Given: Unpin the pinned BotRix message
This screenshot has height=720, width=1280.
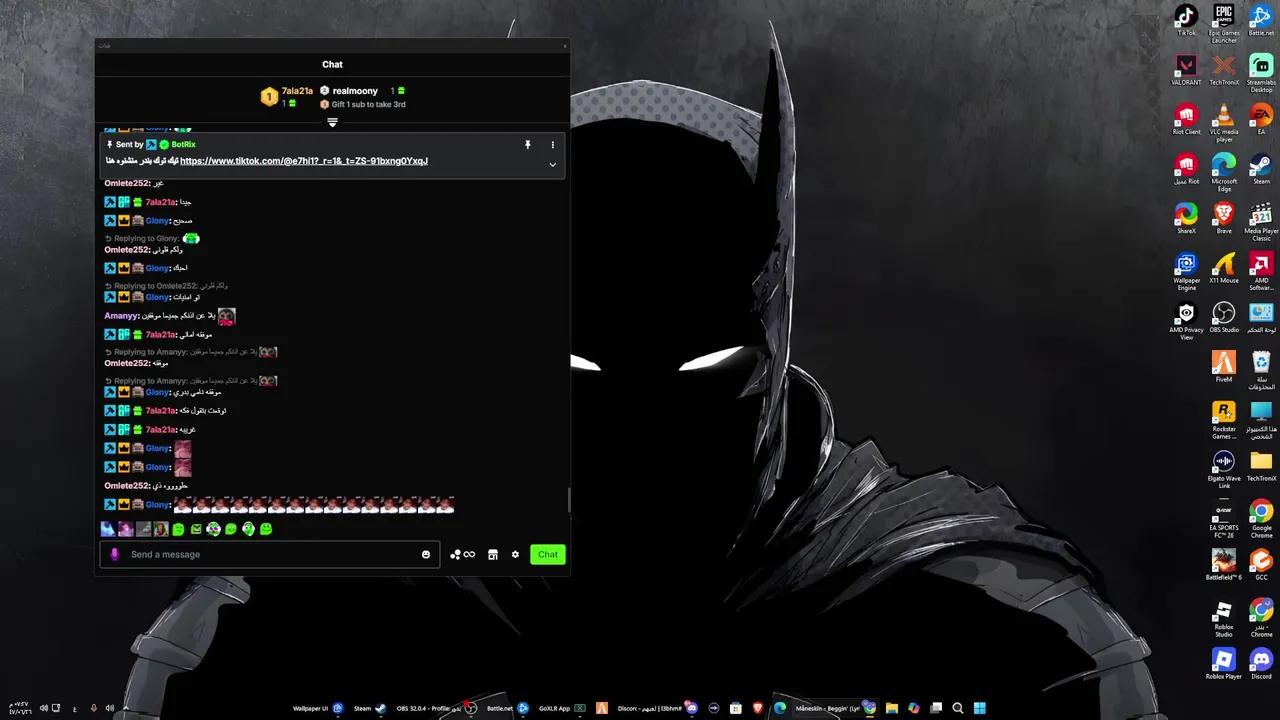Looking at the screenshot, I should pyautogui.click(x=528, y=145).
